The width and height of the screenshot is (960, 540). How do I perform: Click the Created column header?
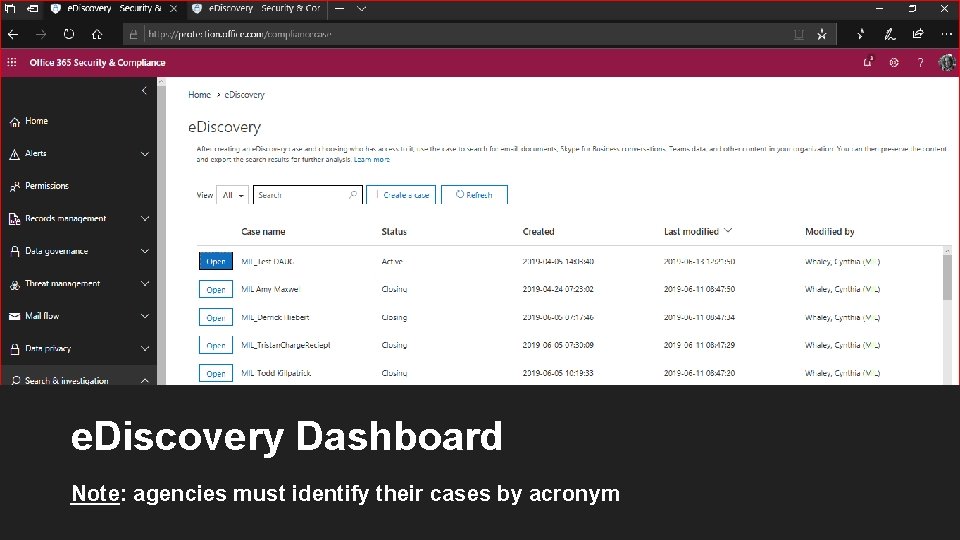(x=538, y=231)
